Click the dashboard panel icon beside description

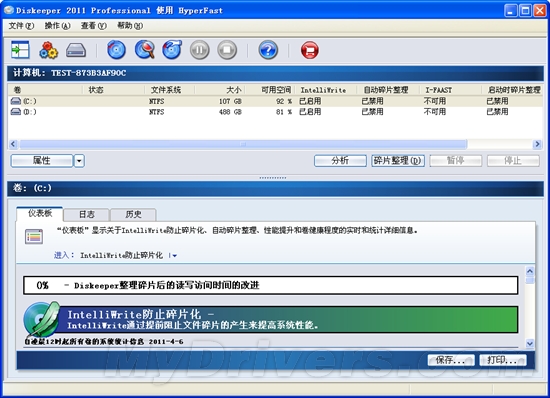click(34, 237)
